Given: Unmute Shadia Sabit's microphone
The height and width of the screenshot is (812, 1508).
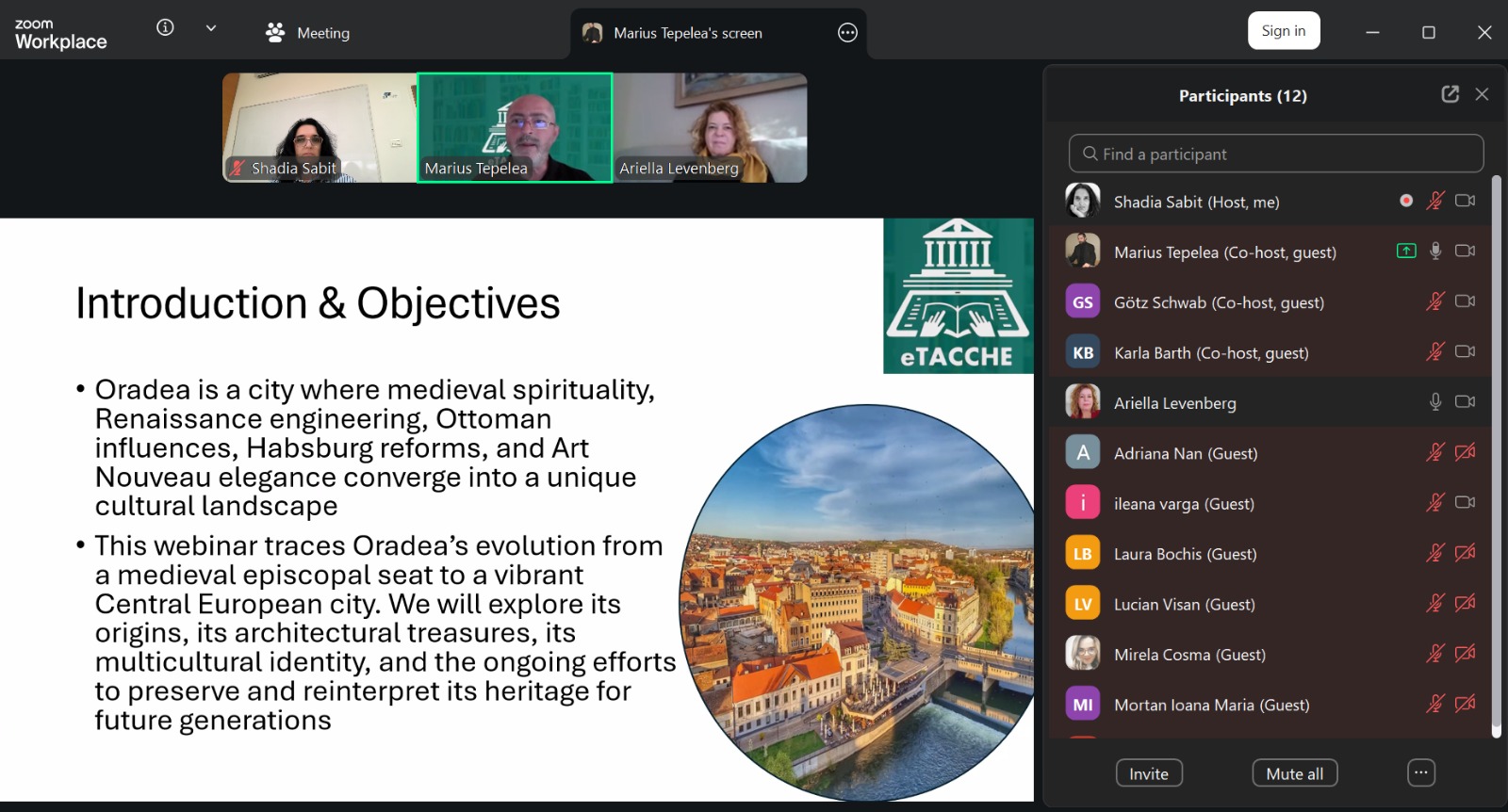Looking at the screenshot, I should pyautogui.click(x=1434, y=201).
